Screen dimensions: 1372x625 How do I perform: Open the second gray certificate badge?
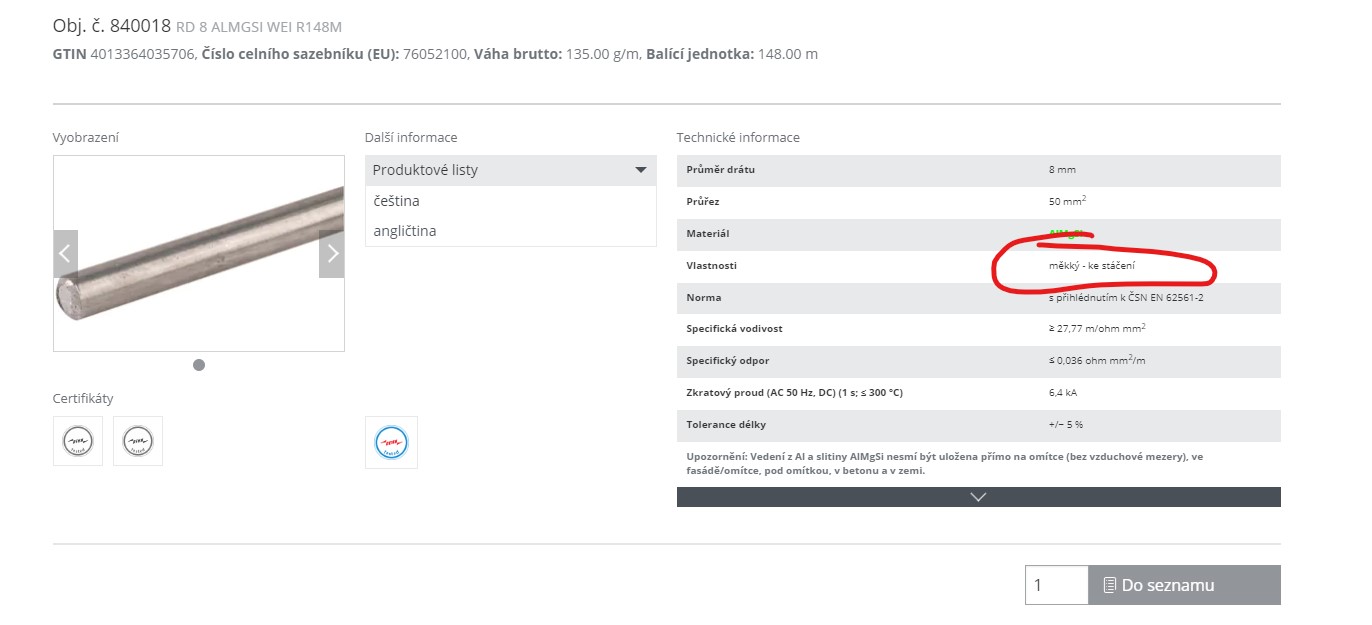click(138, 441)
